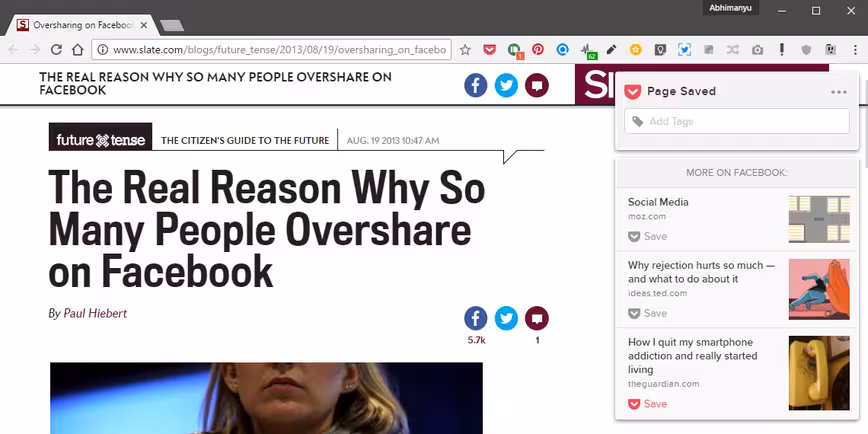Open Chrome's three-dot menu
Viewport: 868px width, 434px height.
[x=855, y=50]
